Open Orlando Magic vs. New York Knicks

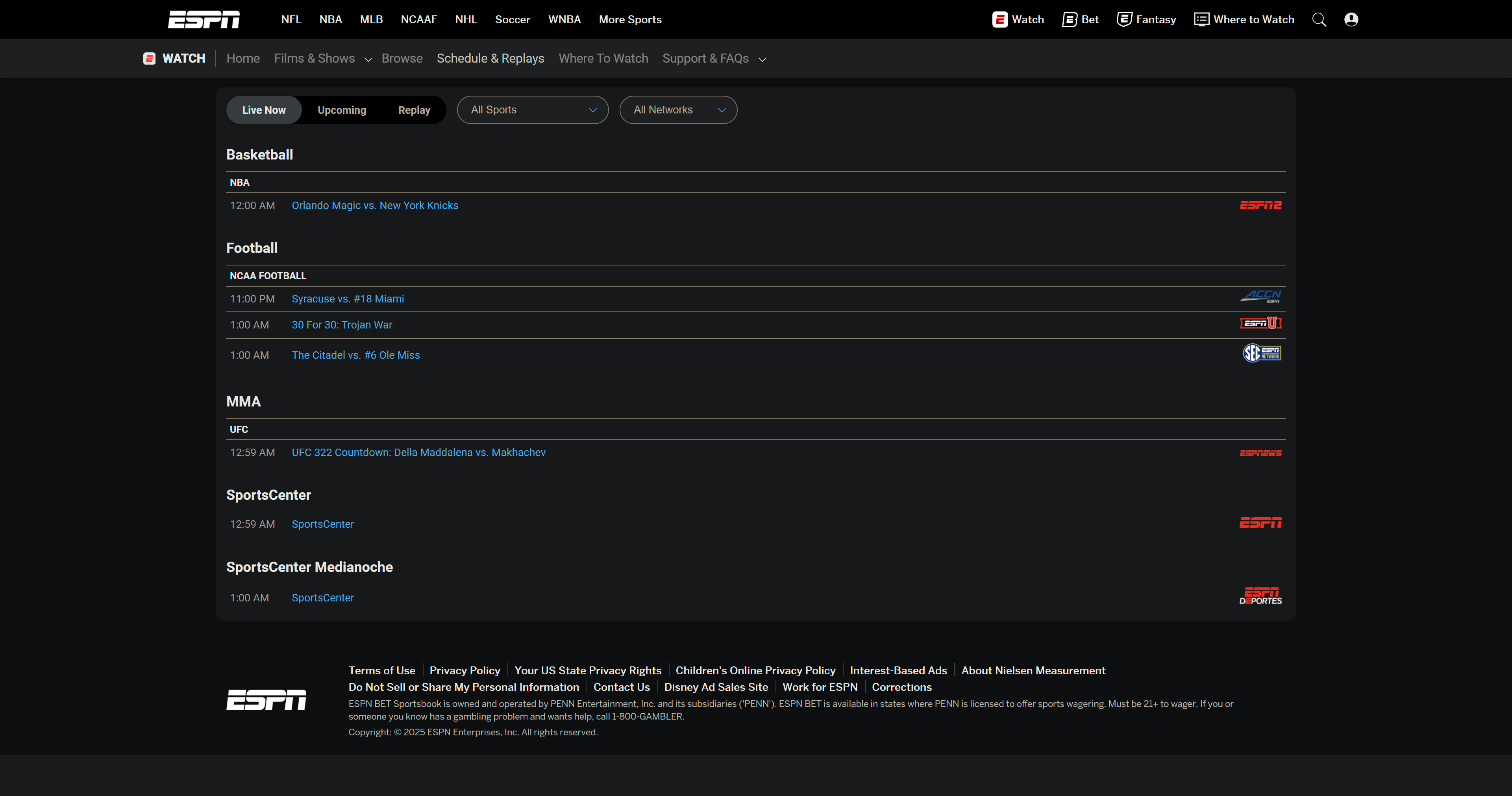[x=374, y=206]
